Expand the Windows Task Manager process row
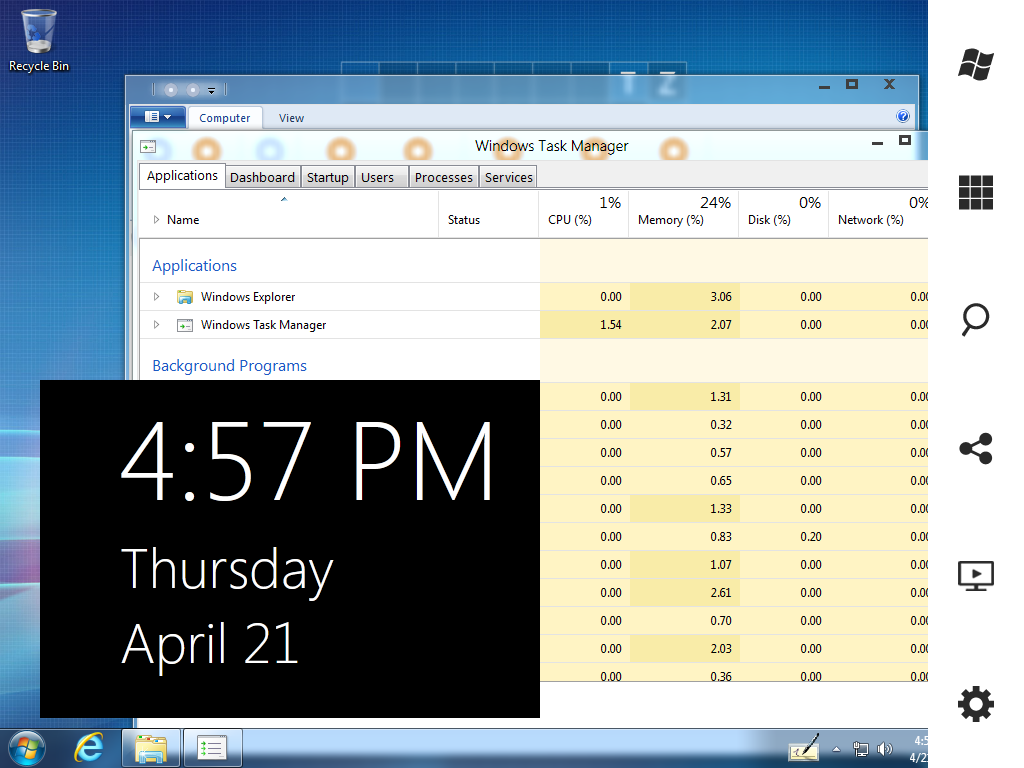The image size is (1024, 768). (156, 325)
